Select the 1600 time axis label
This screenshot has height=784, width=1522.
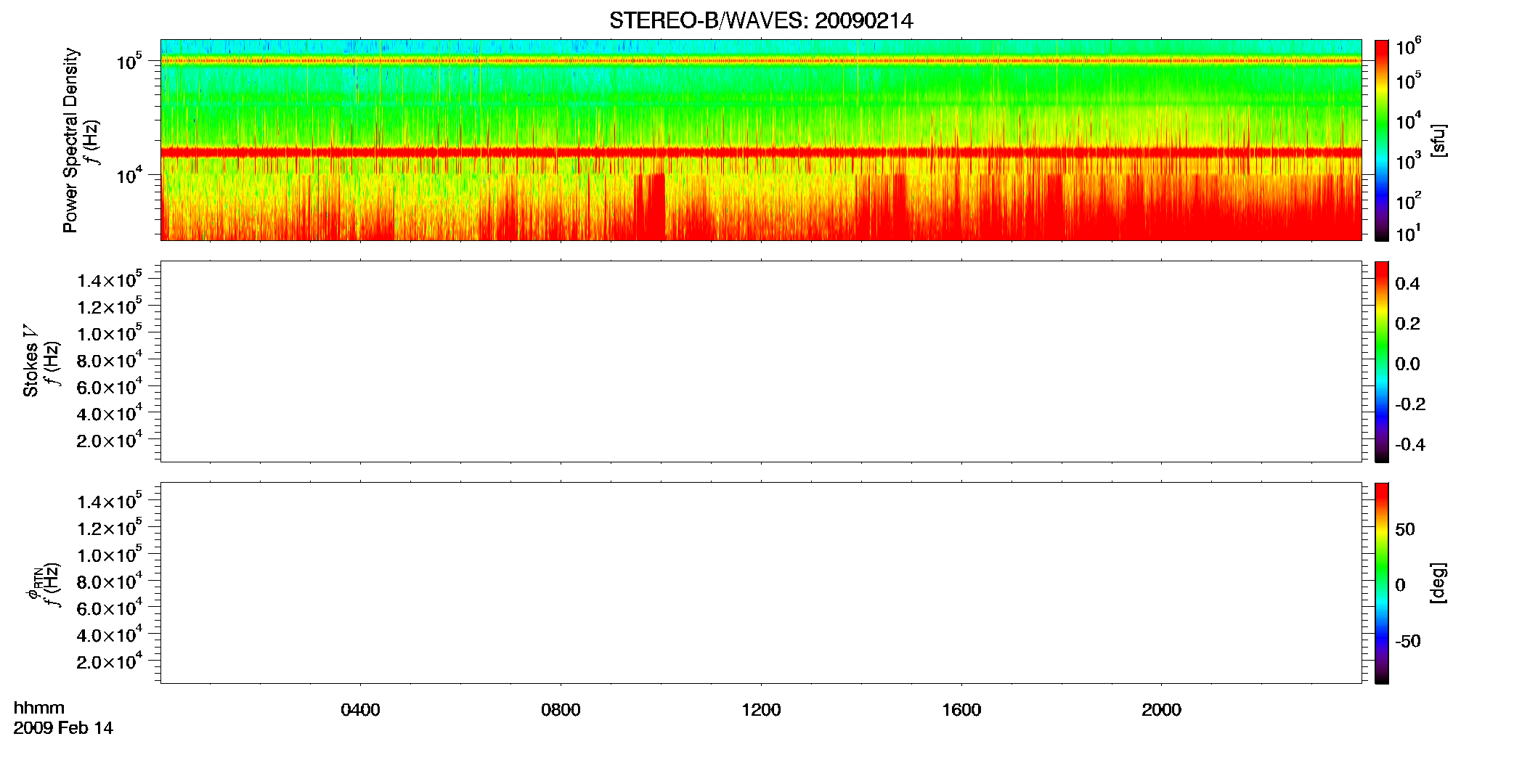coord(961,710)
